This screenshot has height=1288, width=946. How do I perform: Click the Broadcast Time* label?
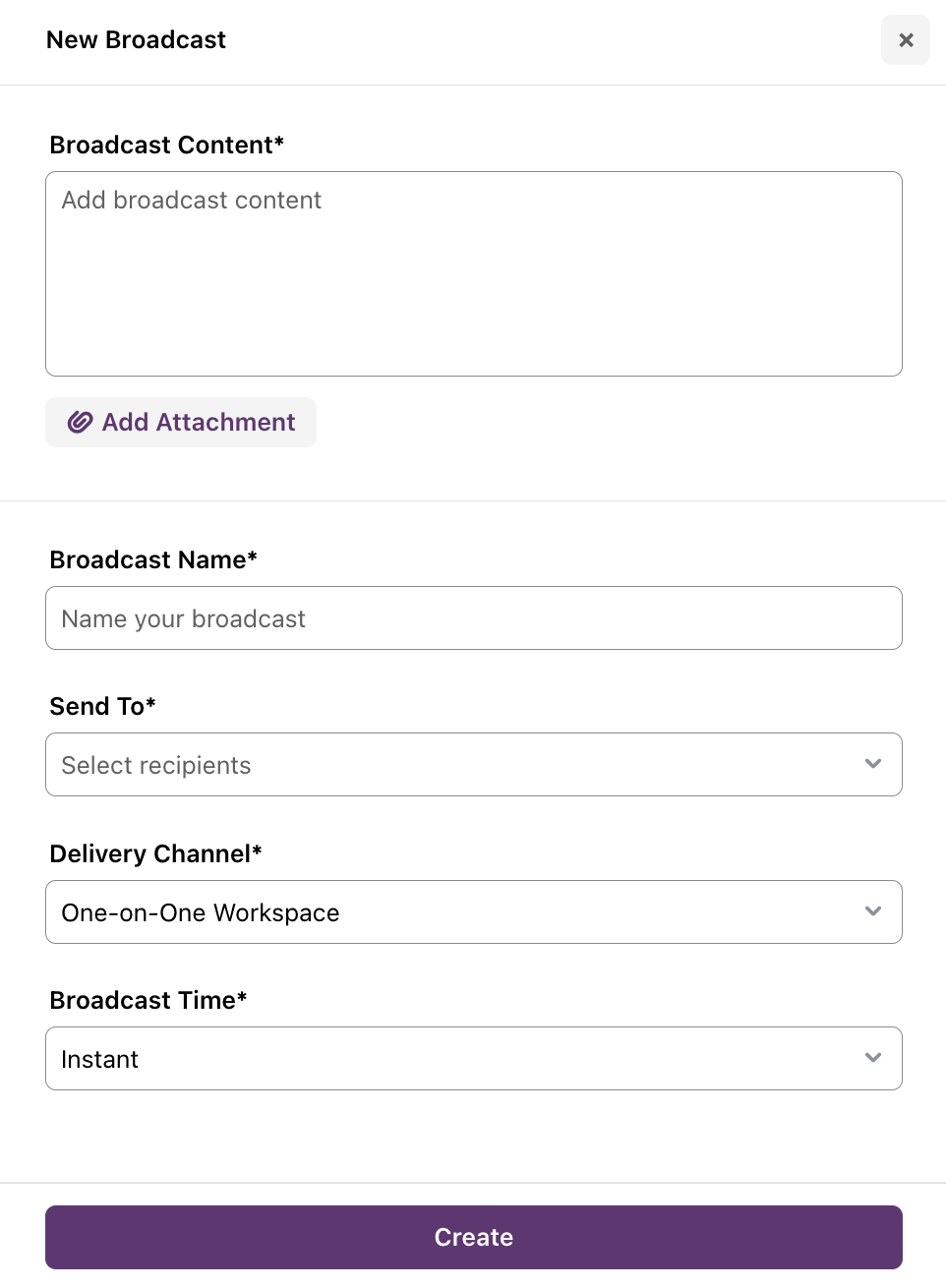148,1000
